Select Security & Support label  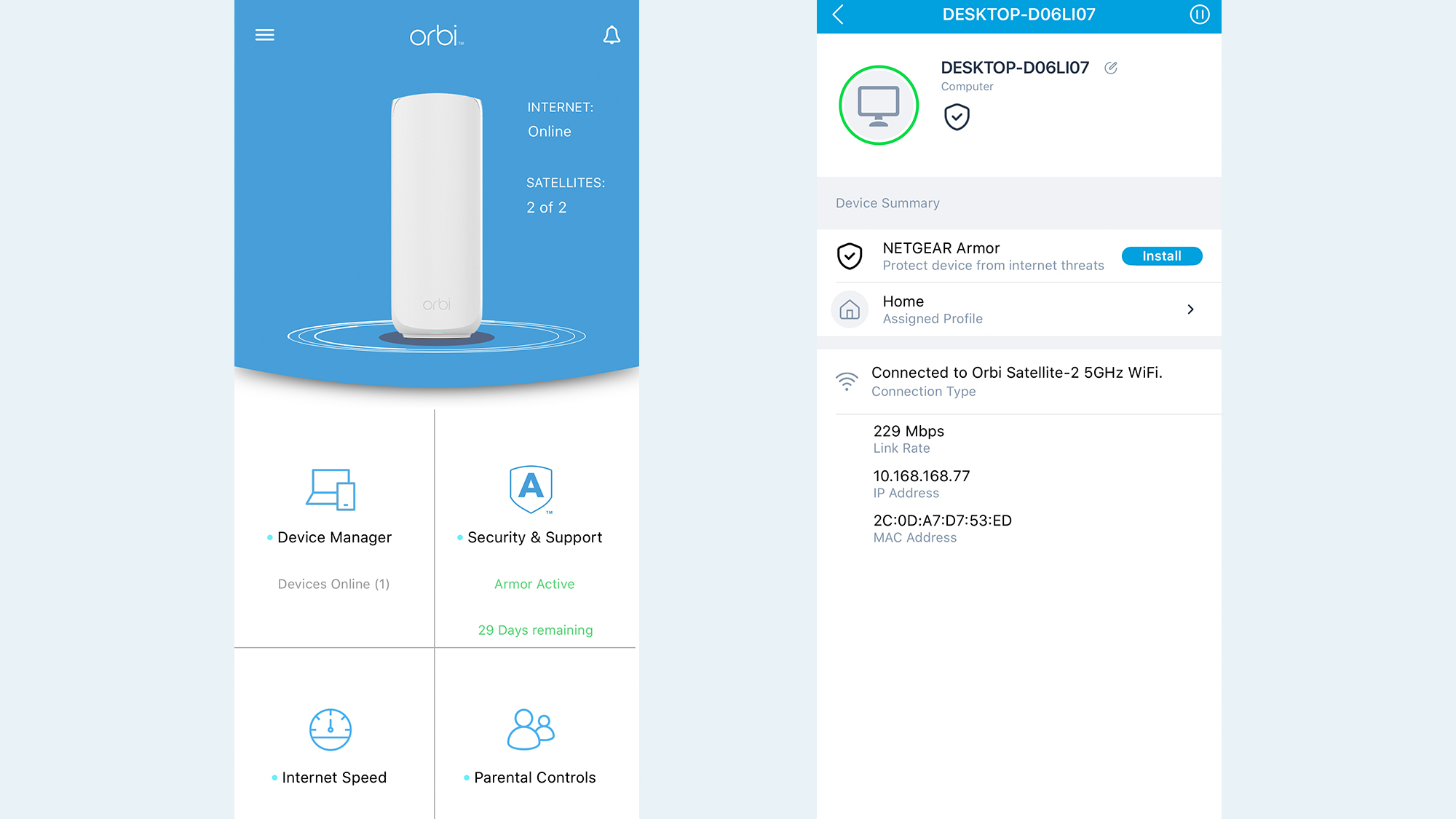534,537
